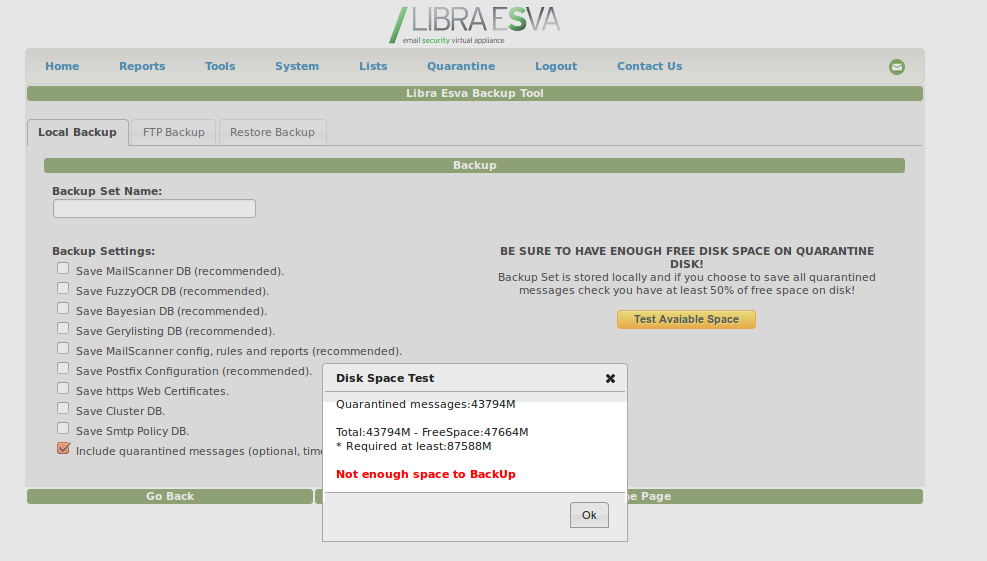This screenshot has width=987, height=561.
Task: Check Save https Web Certificates option
Action: point(63,388)
